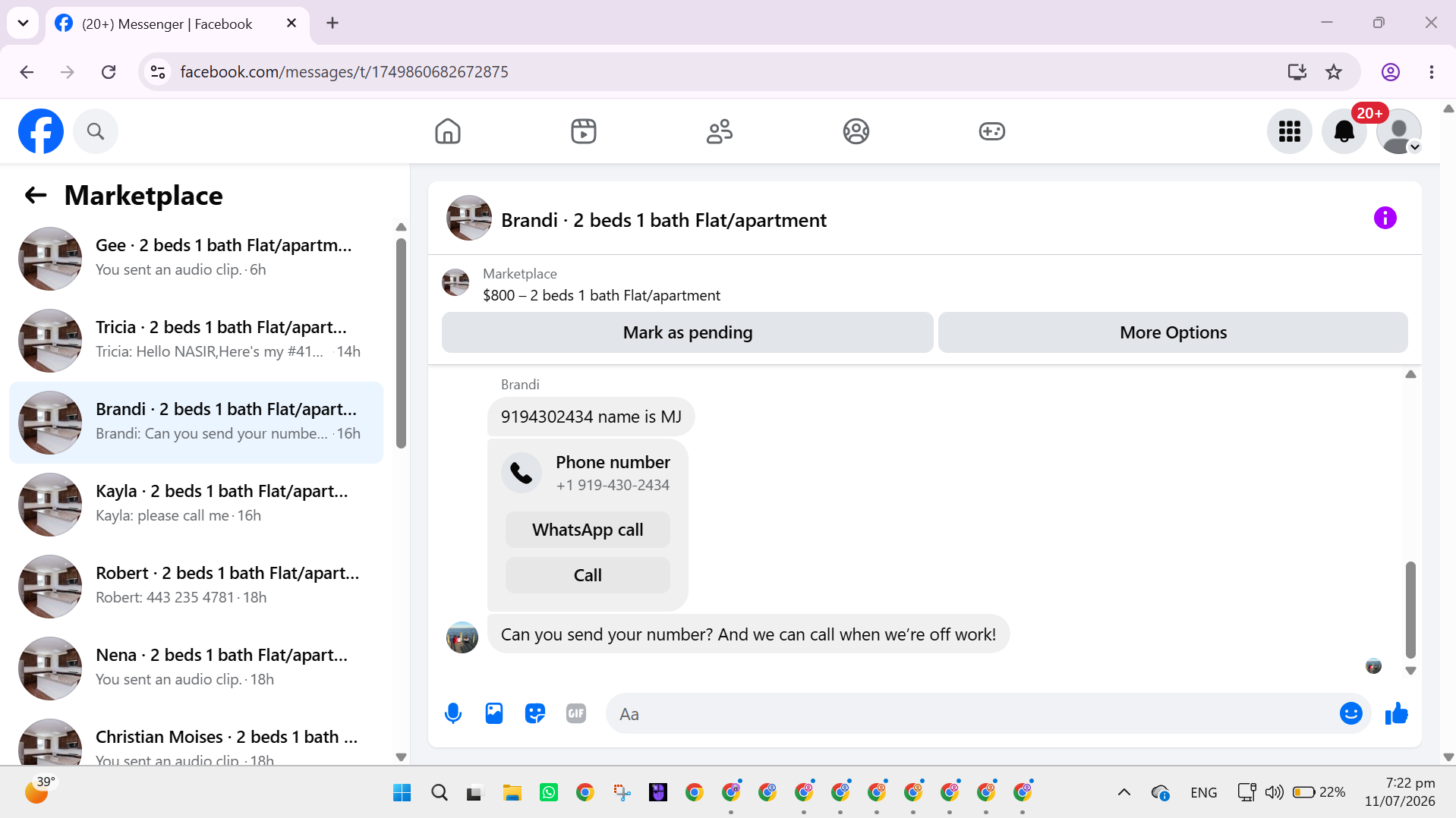Image resolution: width=1456 pixels, height=818 pixels.
Task: Show hidden system tray icons
Action: [1124, 793]
